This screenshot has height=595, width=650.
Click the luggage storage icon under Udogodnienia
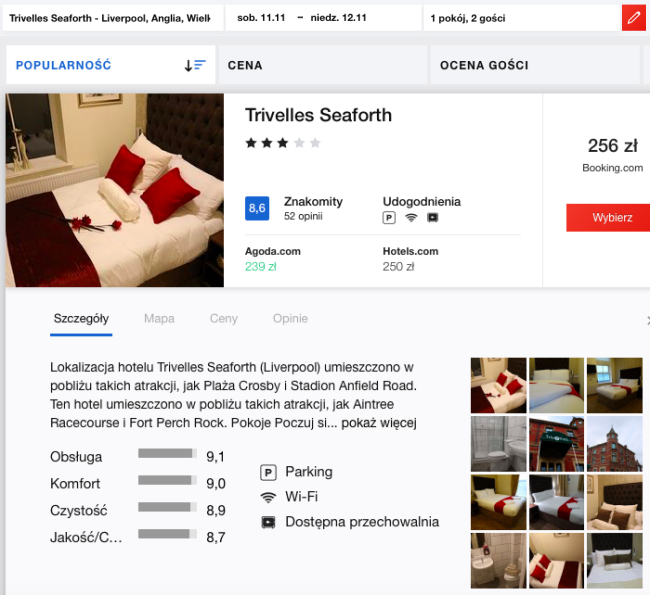coord(432,218)
